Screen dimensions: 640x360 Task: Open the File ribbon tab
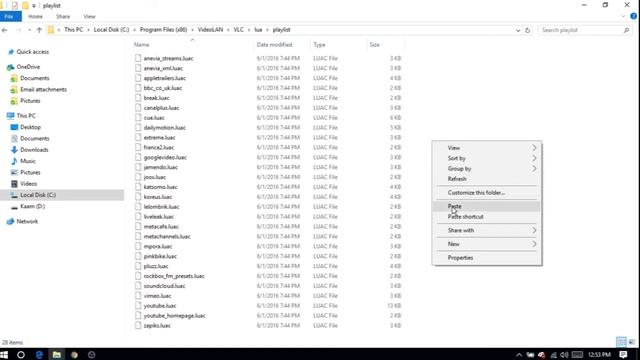click(11, 16)
